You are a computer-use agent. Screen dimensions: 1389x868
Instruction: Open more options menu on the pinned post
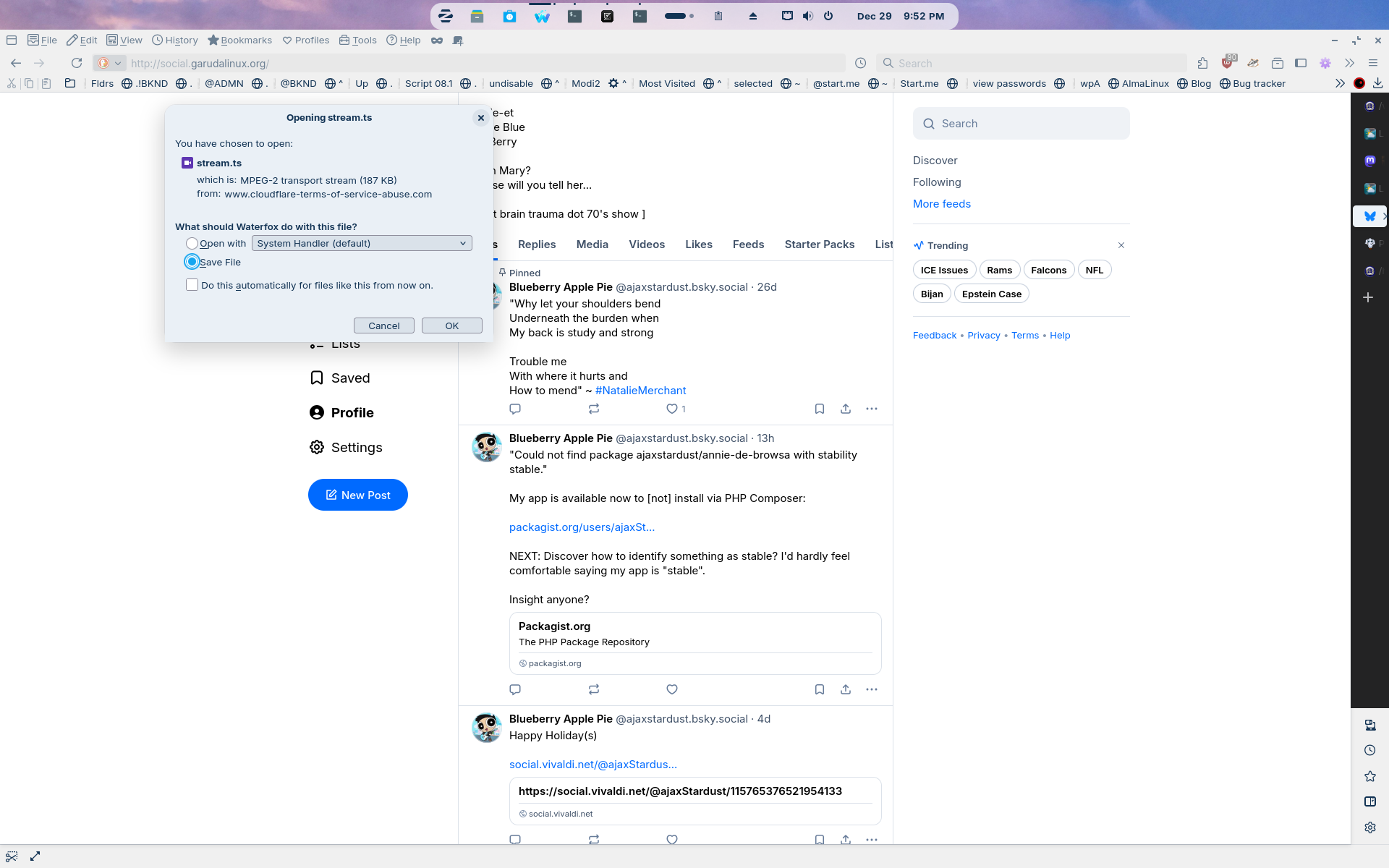pos(871,409)
